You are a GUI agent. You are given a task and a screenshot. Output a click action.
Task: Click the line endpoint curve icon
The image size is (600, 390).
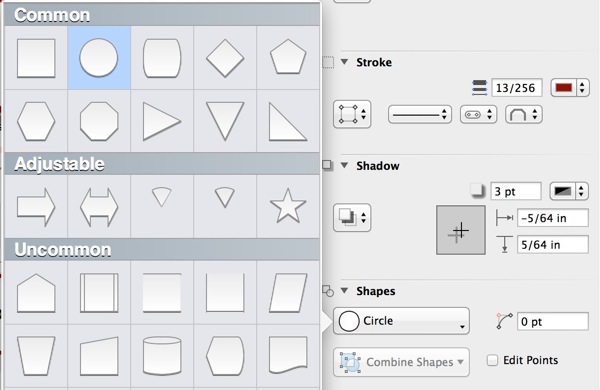pyautogui.click(x=504, y=321)
